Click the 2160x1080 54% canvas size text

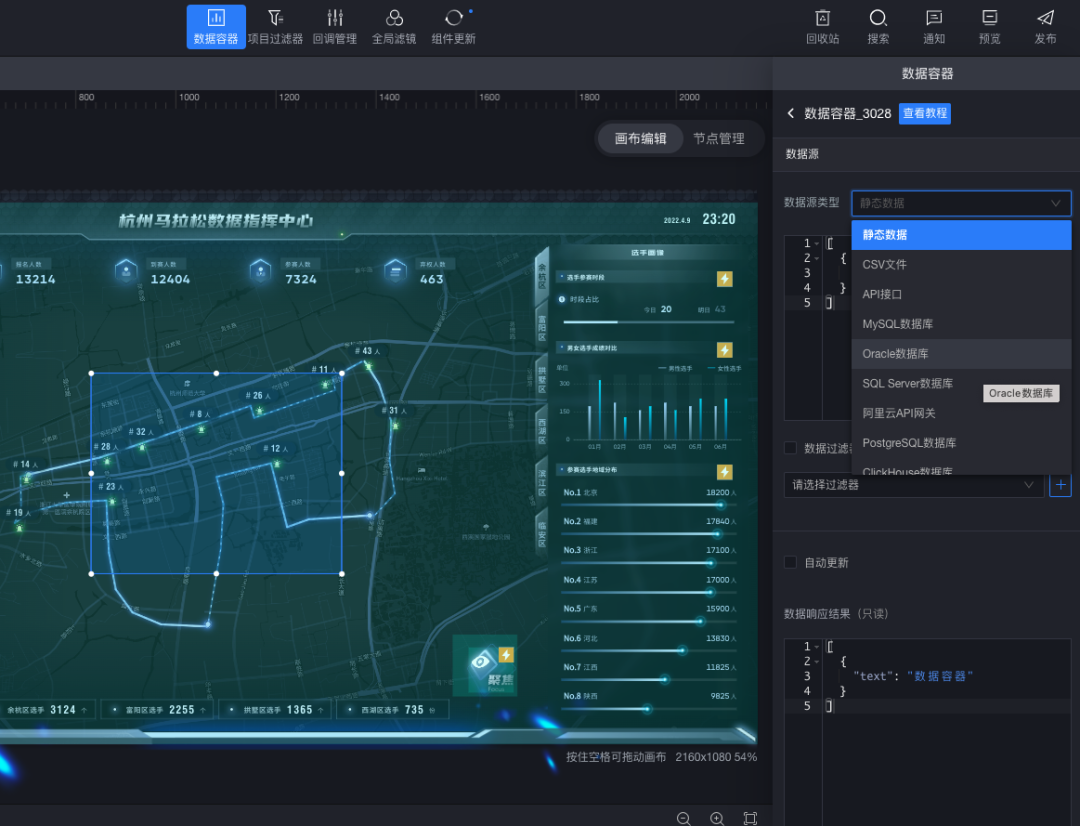point(716,756)
